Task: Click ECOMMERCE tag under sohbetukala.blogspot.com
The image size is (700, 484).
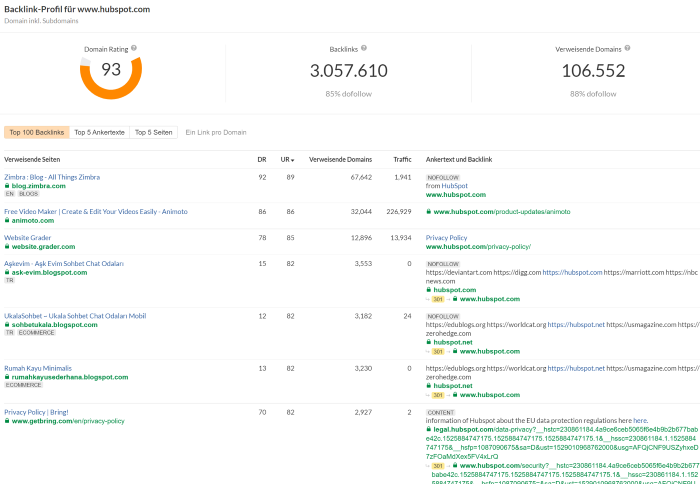Action: [37, 333]
